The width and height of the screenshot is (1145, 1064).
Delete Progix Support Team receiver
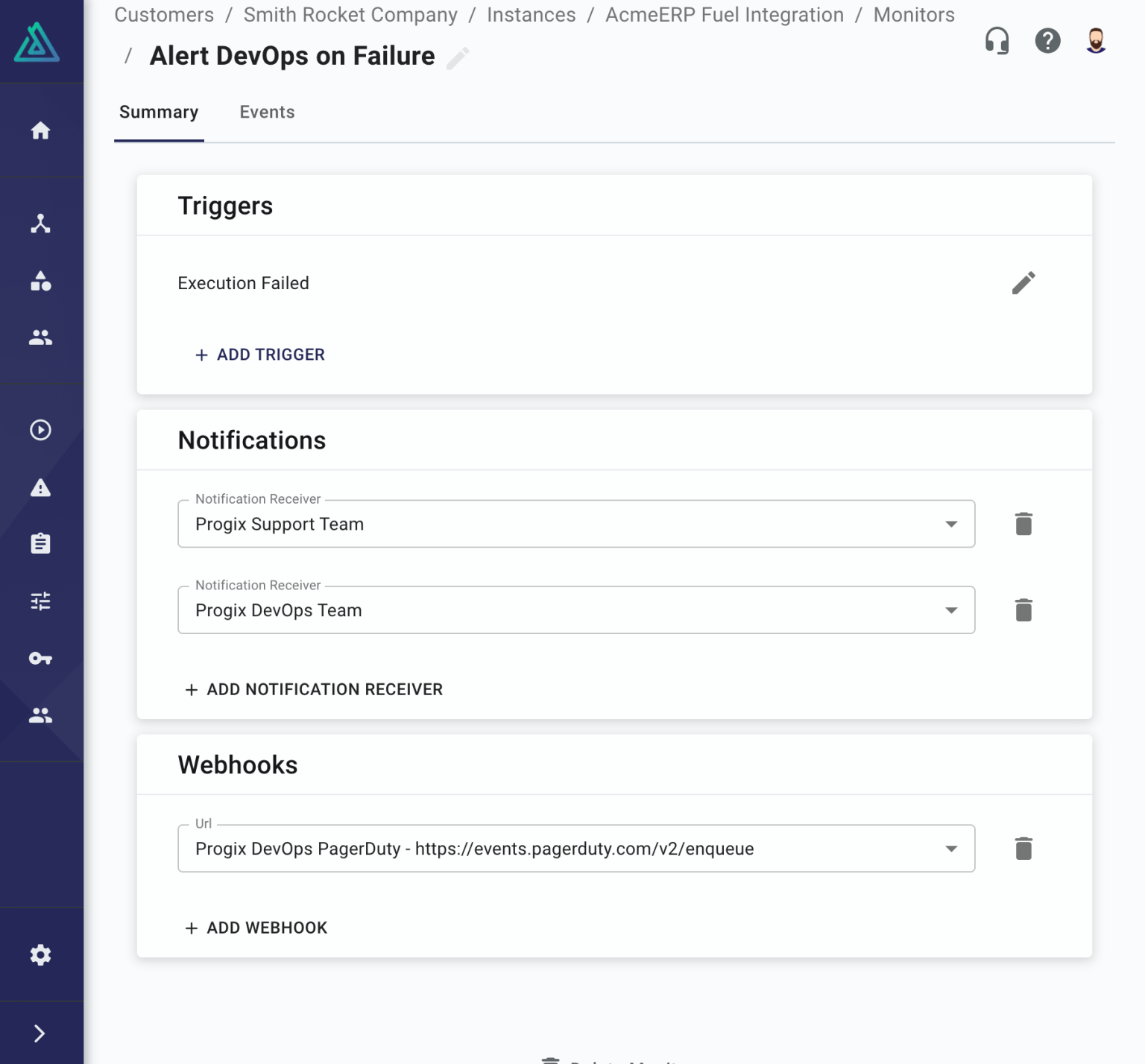(x=1023, y=524)
